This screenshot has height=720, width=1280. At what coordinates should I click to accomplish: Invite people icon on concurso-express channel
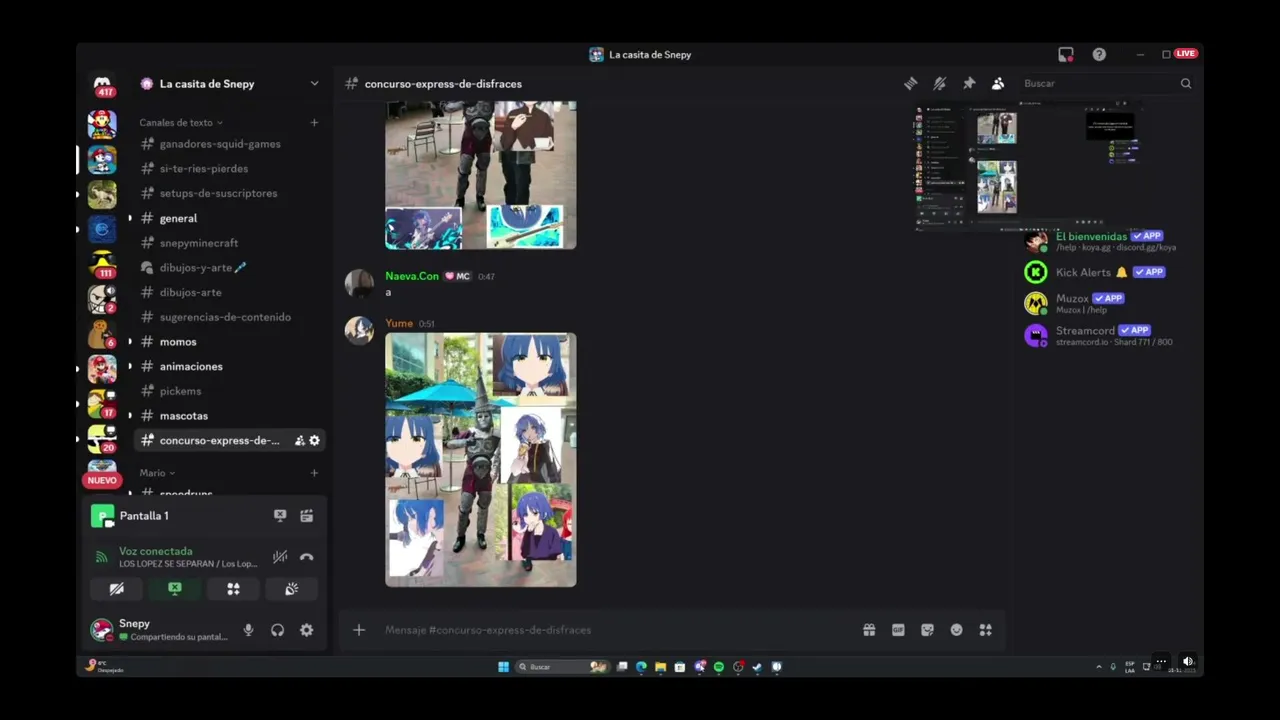(299, 440)
